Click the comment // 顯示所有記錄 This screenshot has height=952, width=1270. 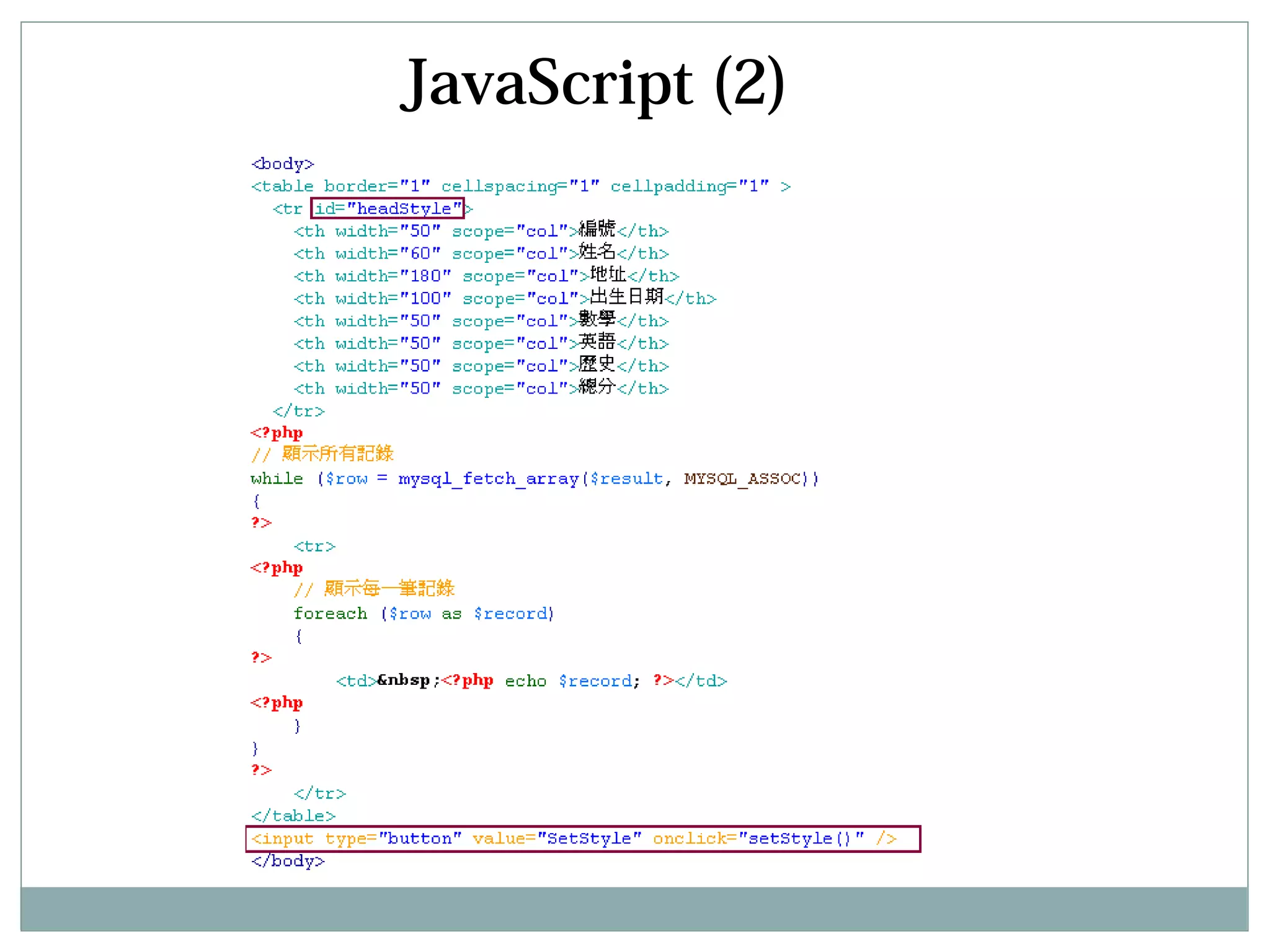(x=322, y=454)
